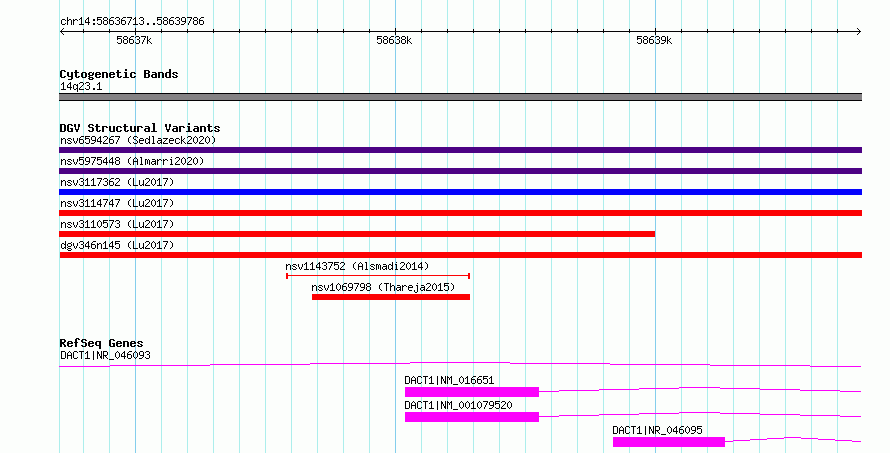Image resolution: width=890 pixels, height=453 pixels.
Task: Click the right arrow end of ruler
Action: tap(859, 31)
